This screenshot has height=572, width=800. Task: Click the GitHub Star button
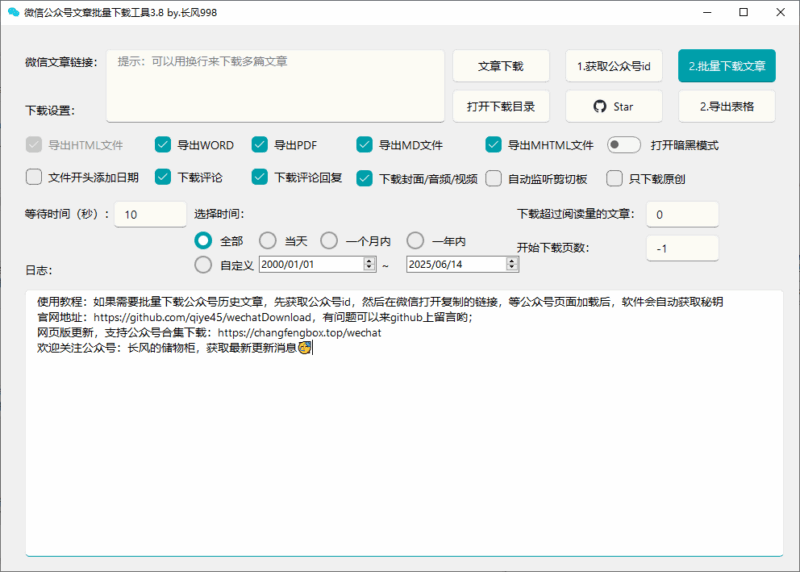(614, 107)
